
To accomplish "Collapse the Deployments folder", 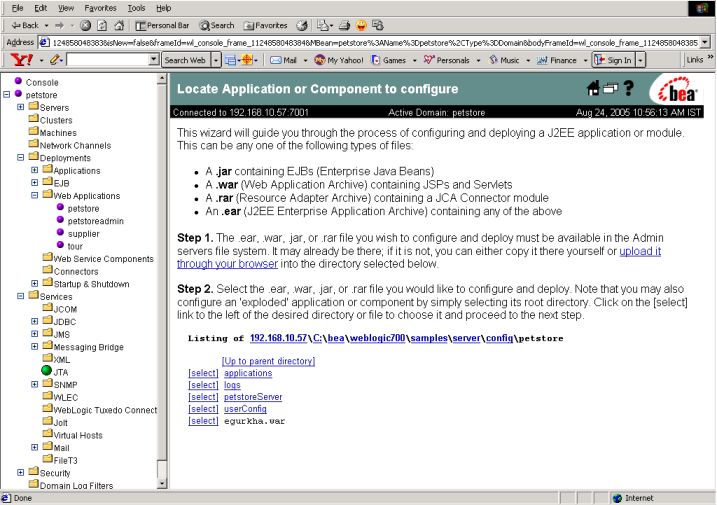I will pyautogui.click(x=20, y=157).
